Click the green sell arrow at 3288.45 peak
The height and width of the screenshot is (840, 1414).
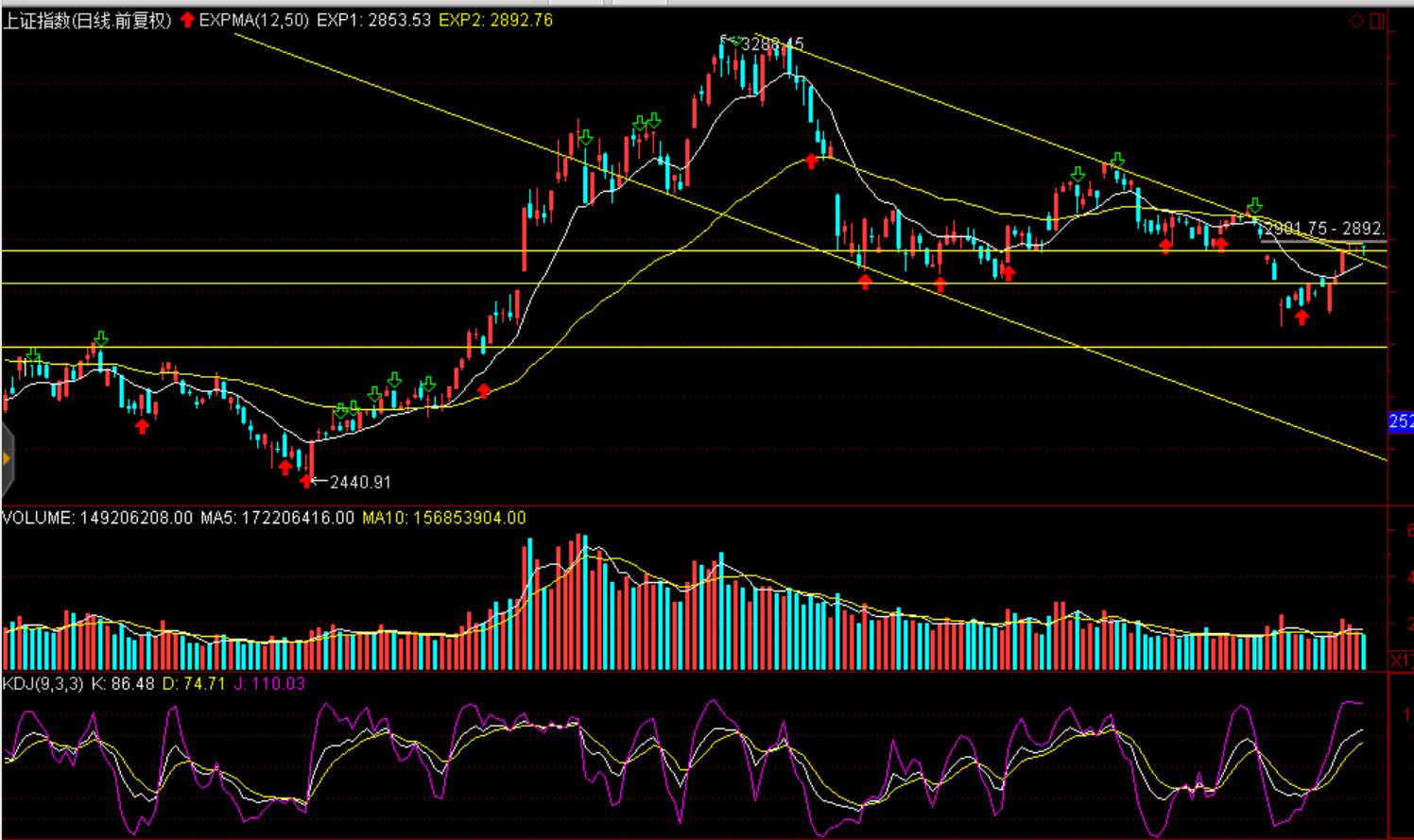[734, 40]
